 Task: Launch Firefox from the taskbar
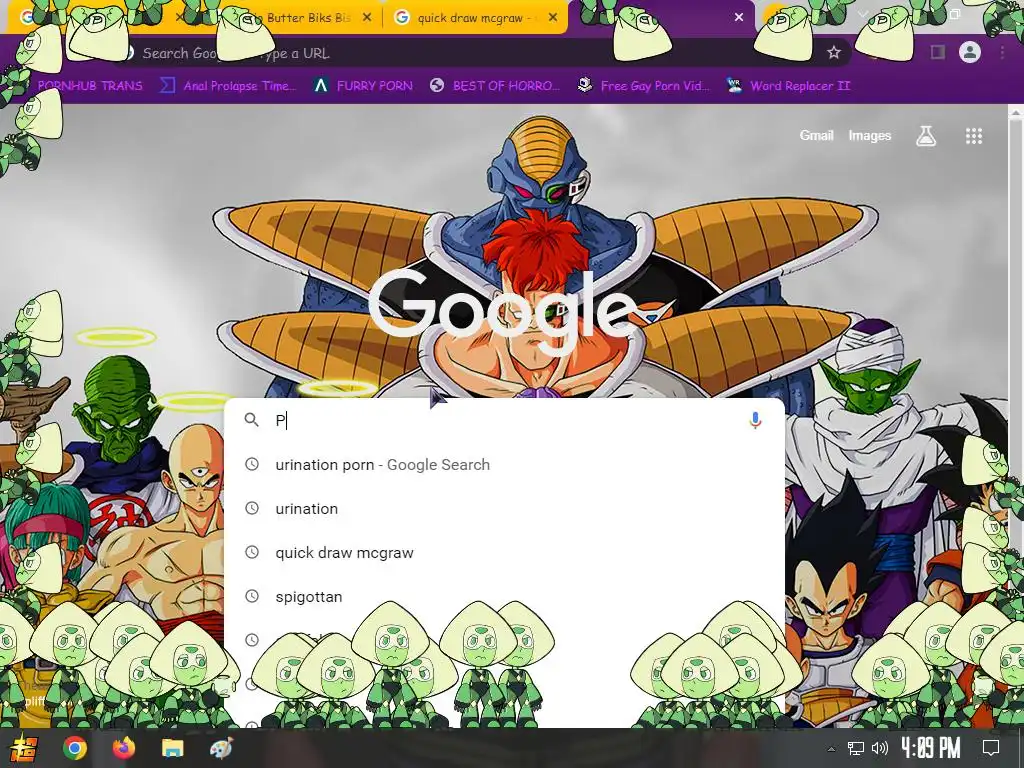point(123,748)
